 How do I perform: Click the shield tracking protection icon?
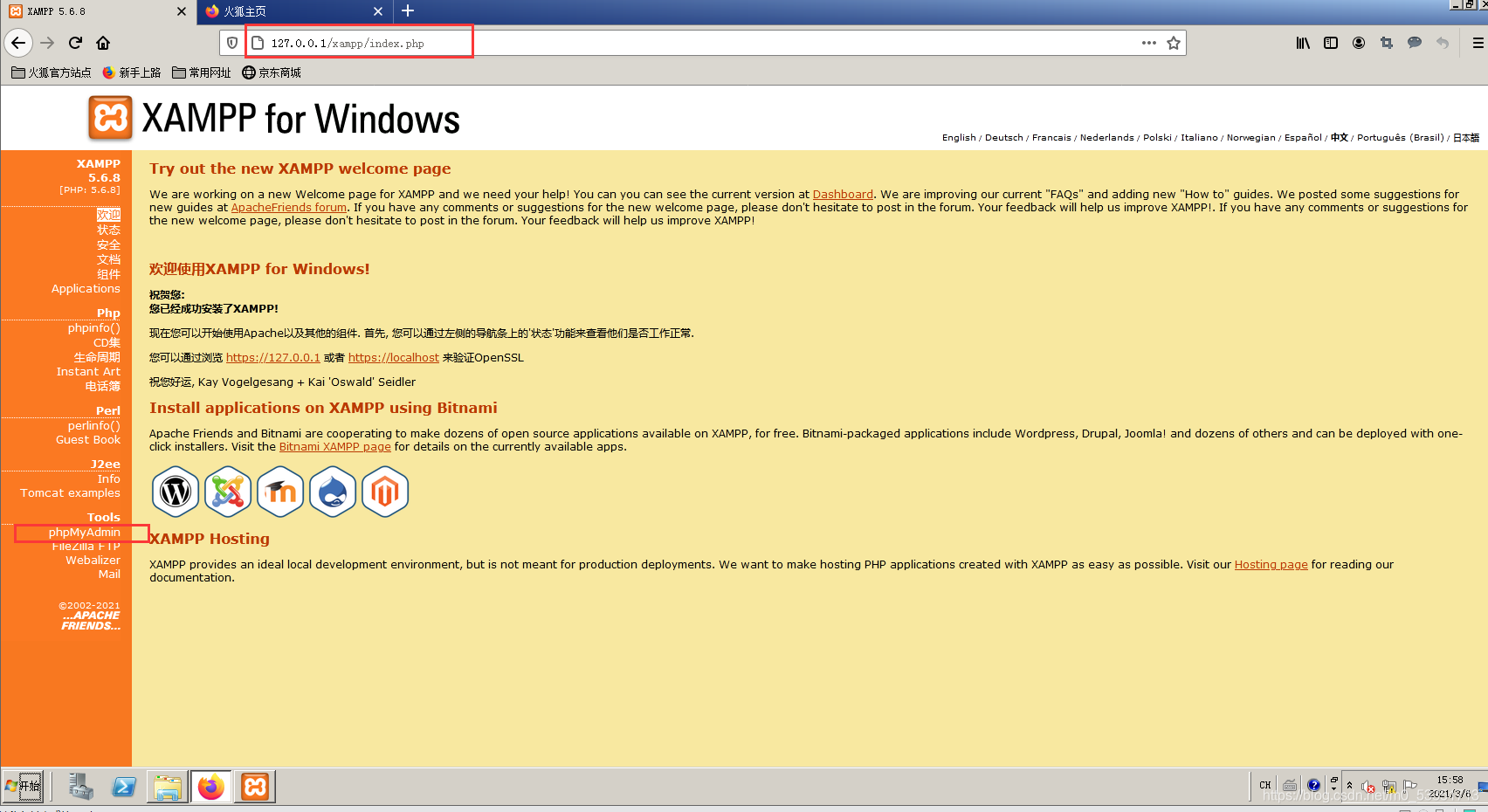tap(232, 43)
